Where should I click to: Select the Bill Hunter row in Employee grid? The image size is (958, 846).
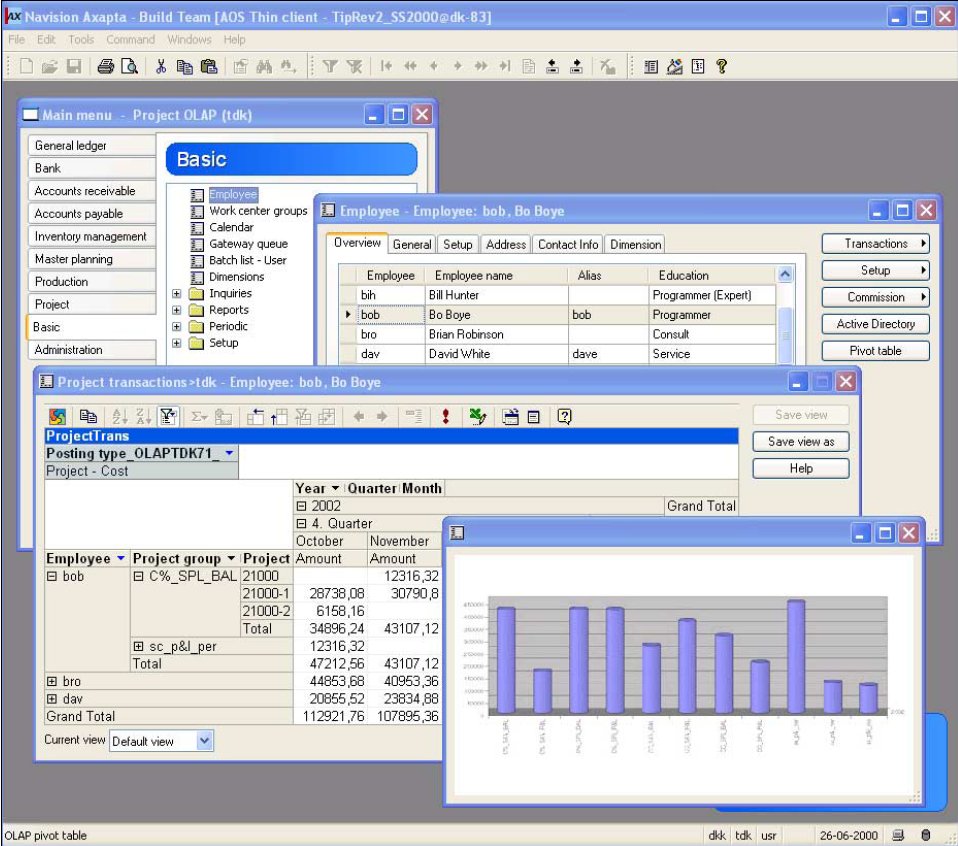(557, 295)
